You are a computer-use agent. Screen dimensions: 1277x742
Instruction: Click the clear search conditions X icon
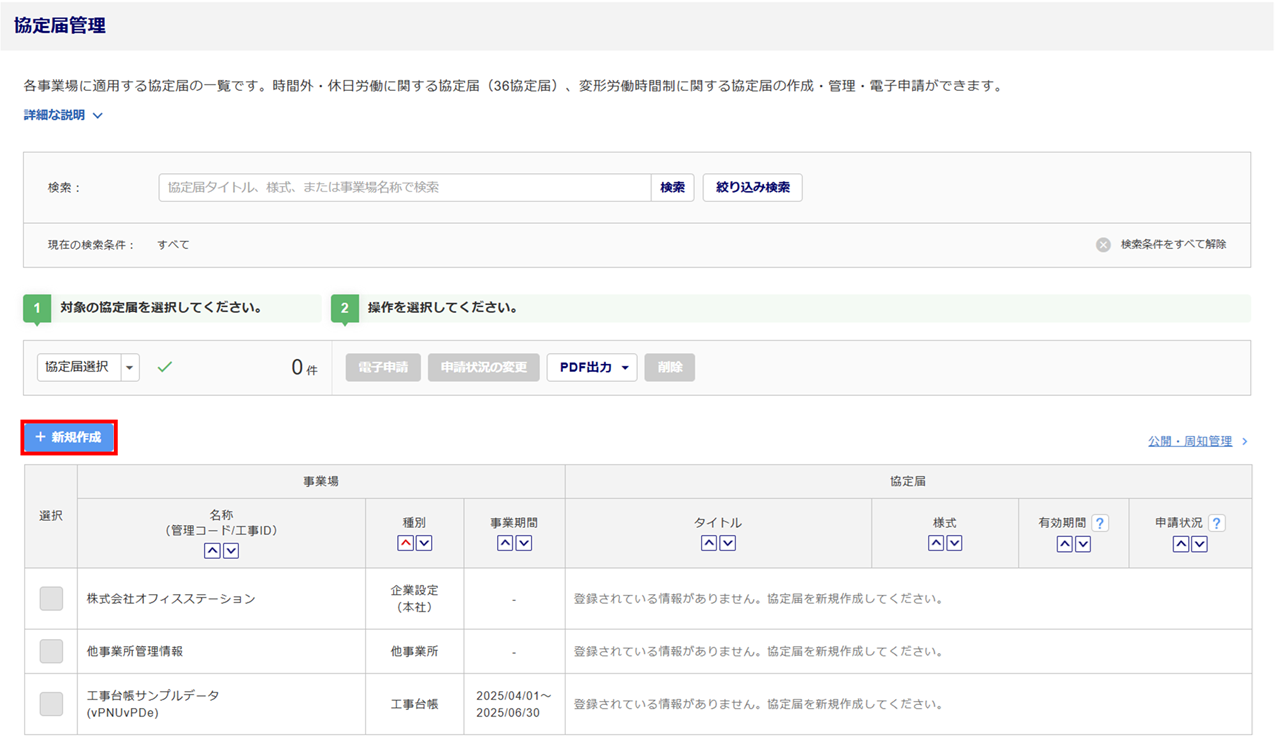coord(1103,245)
